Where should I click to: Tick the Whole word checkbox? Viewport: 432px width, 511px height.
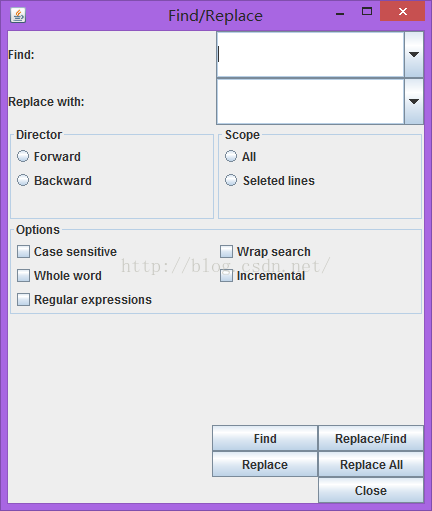(x=23, y=276)
